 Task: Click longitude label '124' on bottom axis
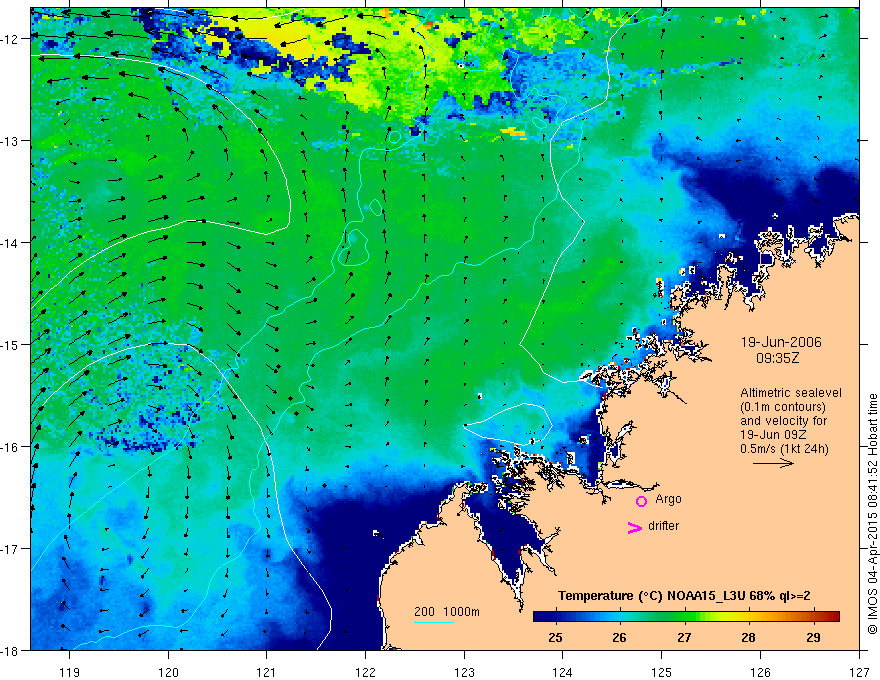(562, 672)
